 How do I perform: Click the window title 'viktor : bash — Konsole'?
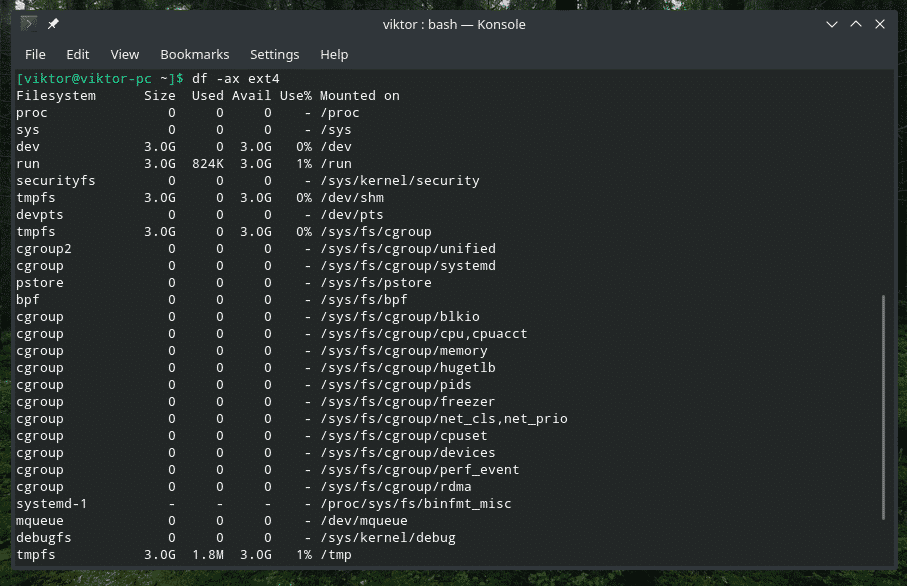pos(453,24)
